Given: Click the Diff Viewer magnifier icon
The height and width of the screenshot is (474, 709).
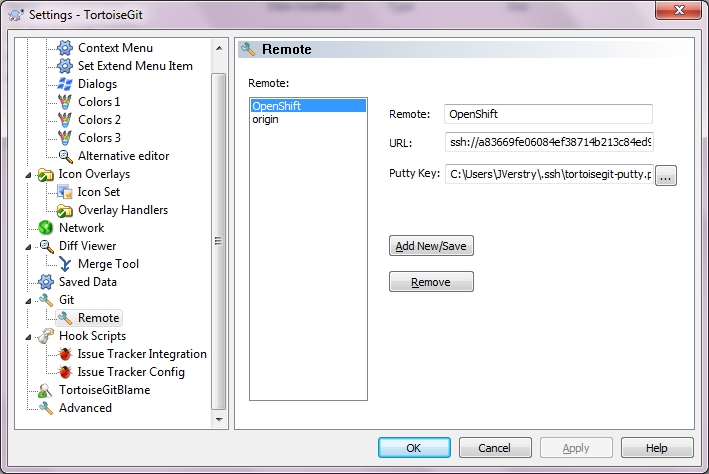Looking at the screenshot, I should pos(47,246).
